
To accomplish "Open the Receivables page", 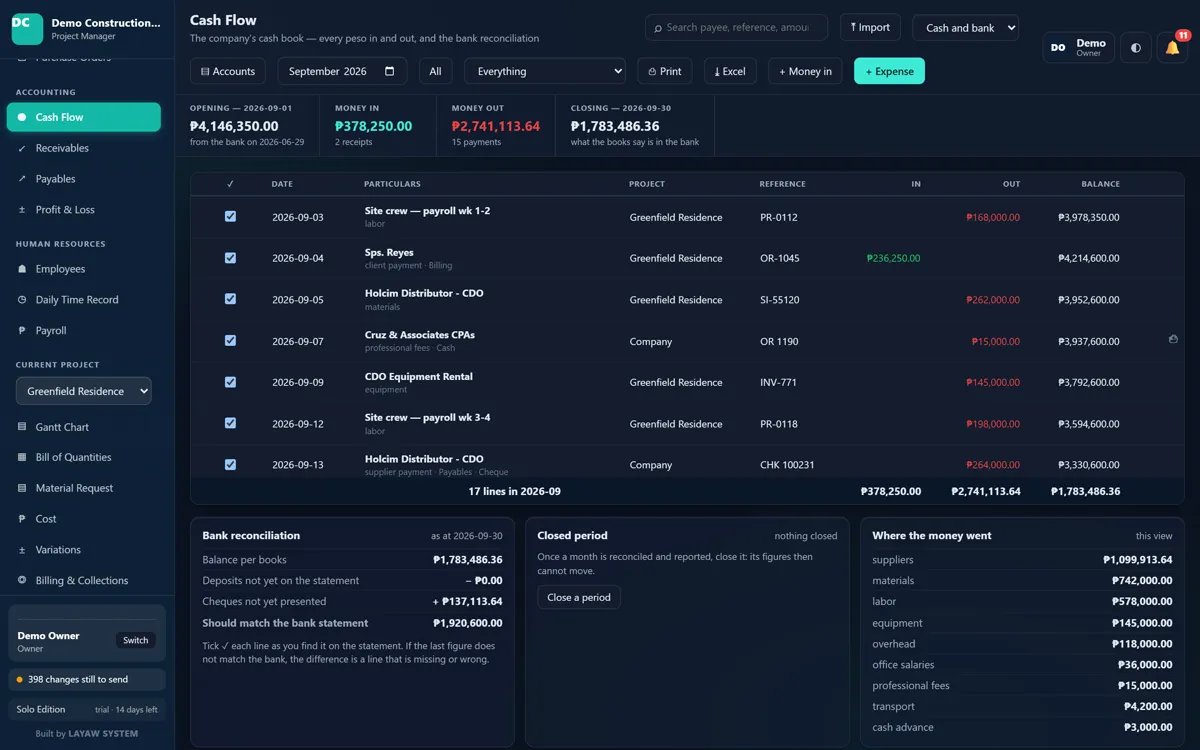I will [x=84, y=148].
